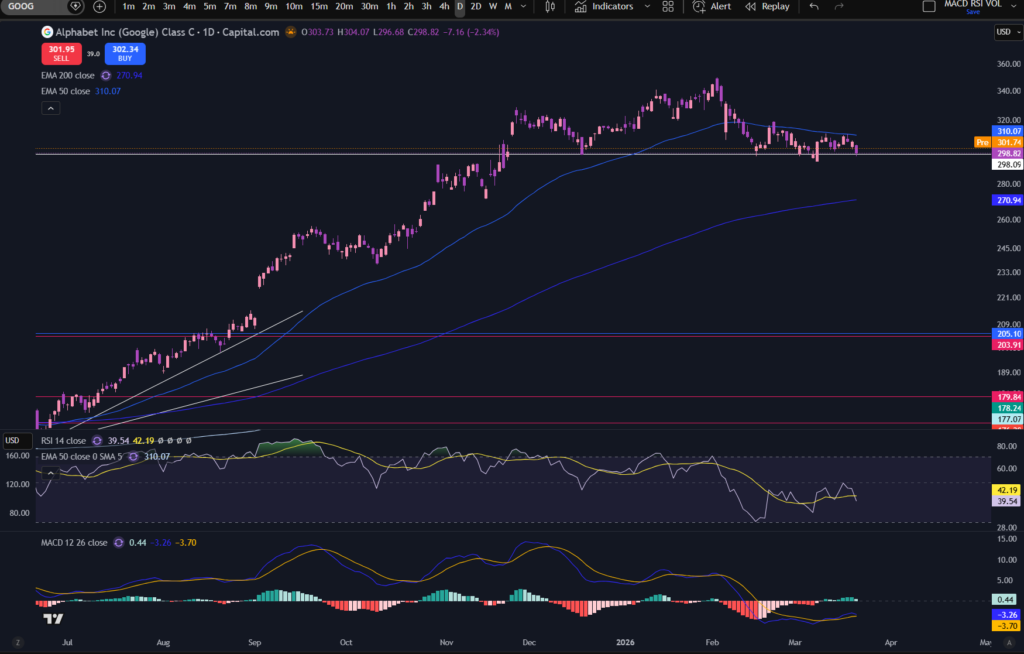The width and height of the screenshot is (1024, 654).
Task: Click the orange market status icon by the title
Action: [x=291, y=32]
